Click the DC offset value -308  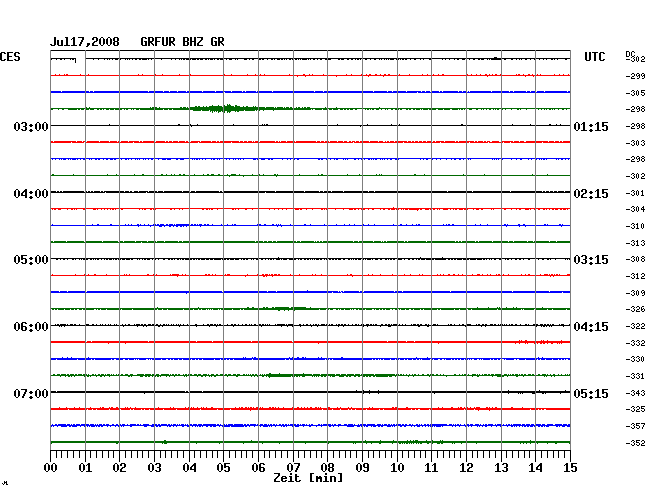[635, 259]
